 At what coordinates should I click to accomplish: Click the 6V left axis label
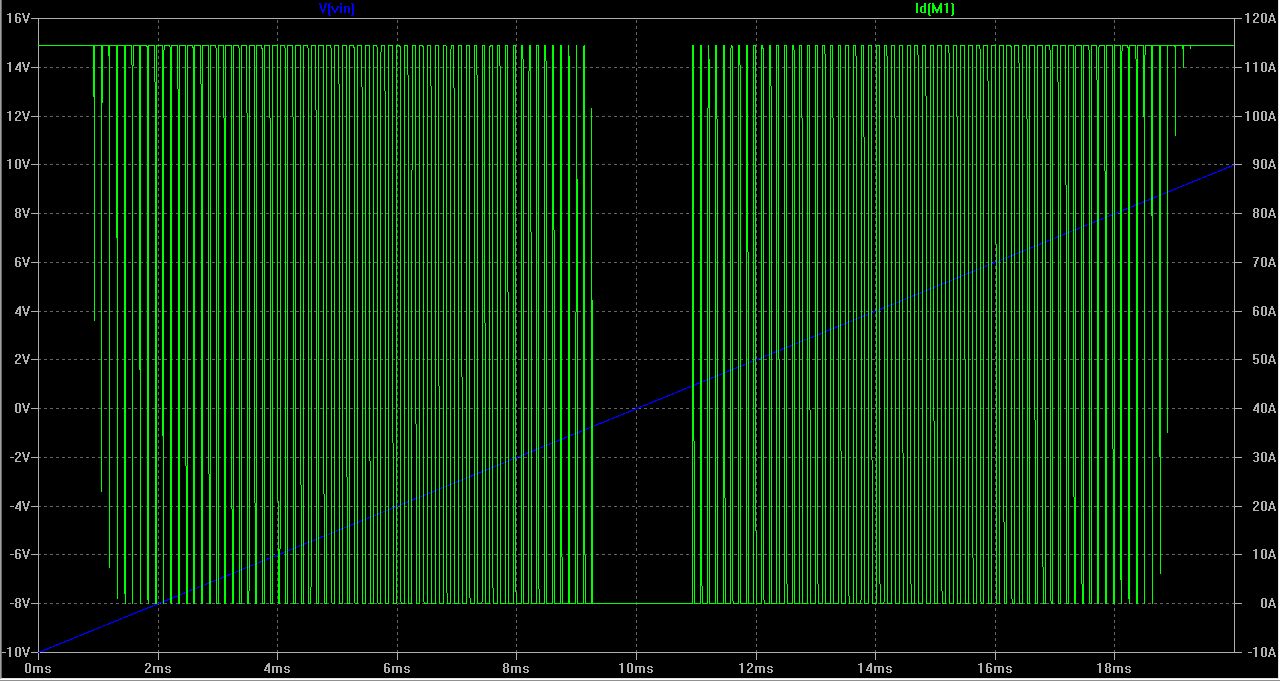22,262
